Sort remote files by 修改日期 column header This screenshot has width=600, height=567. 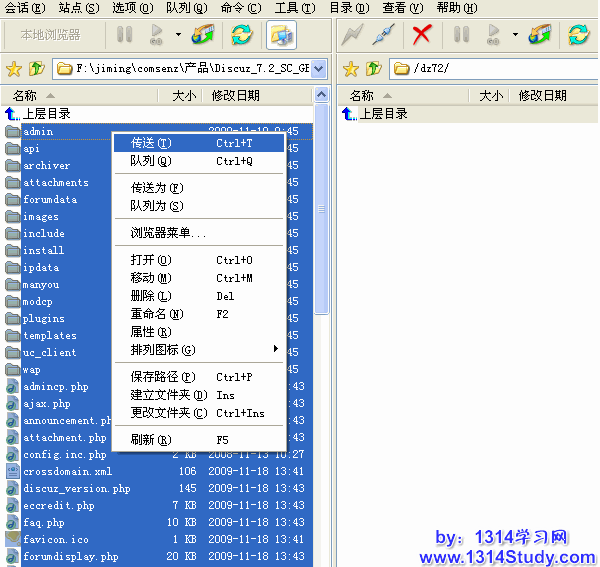[x=542, y=96]
